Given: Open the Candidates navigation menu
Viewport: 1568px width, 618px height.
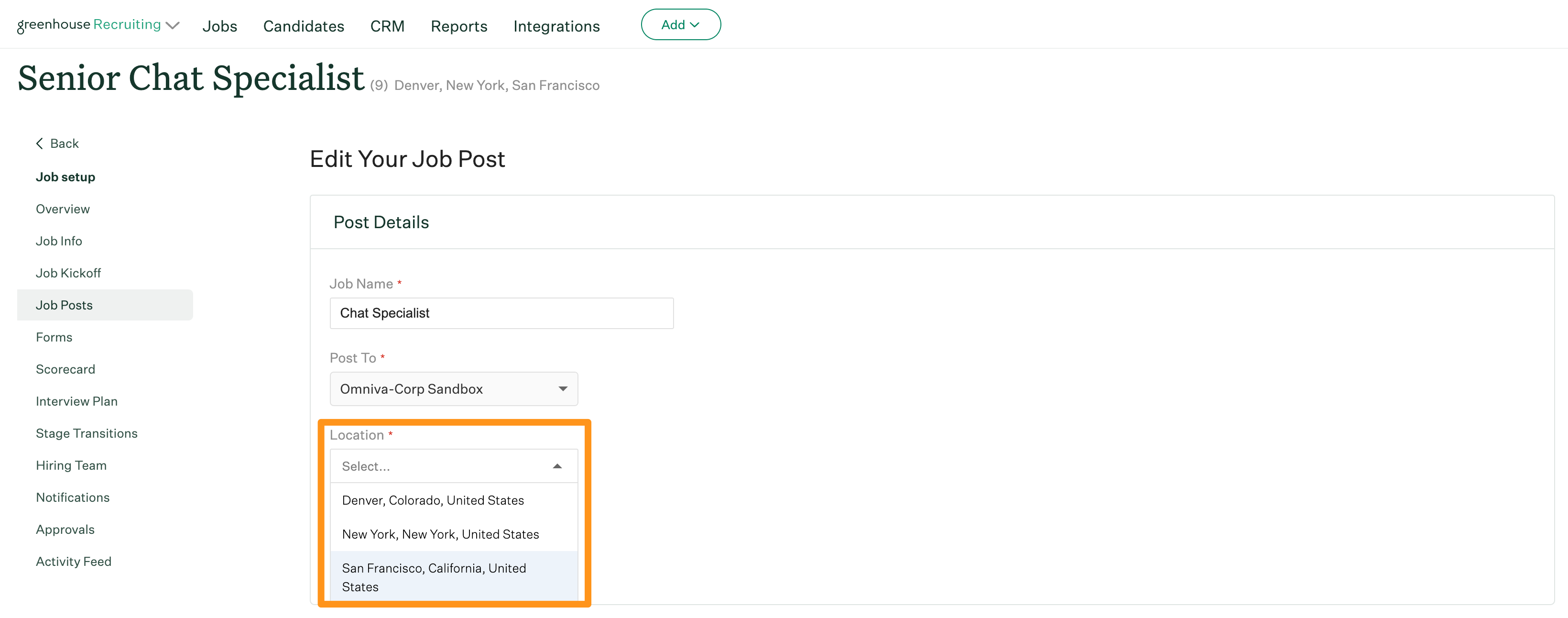Looking at the screenshot, I should click(x=303, y=24).
